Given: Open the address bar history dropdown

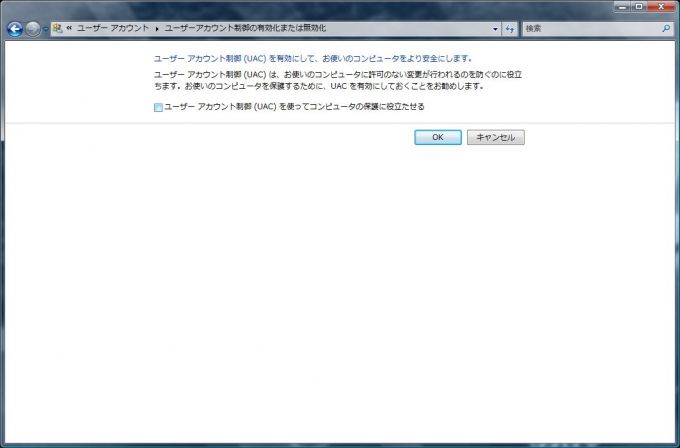Looking at the screenshot, I should tap(495, 29).
